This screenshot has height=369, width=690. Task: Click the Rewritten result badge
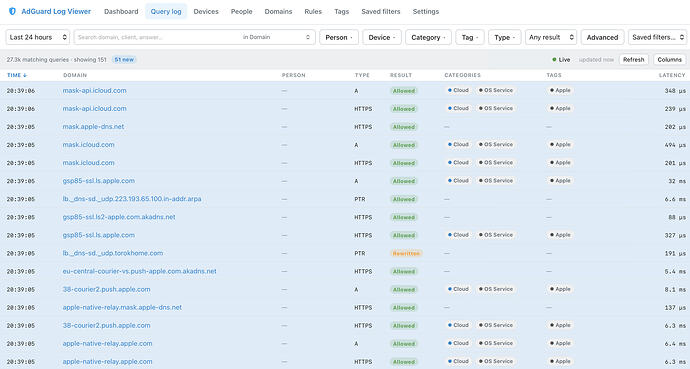pyautogui.click(x=406, y=253)
